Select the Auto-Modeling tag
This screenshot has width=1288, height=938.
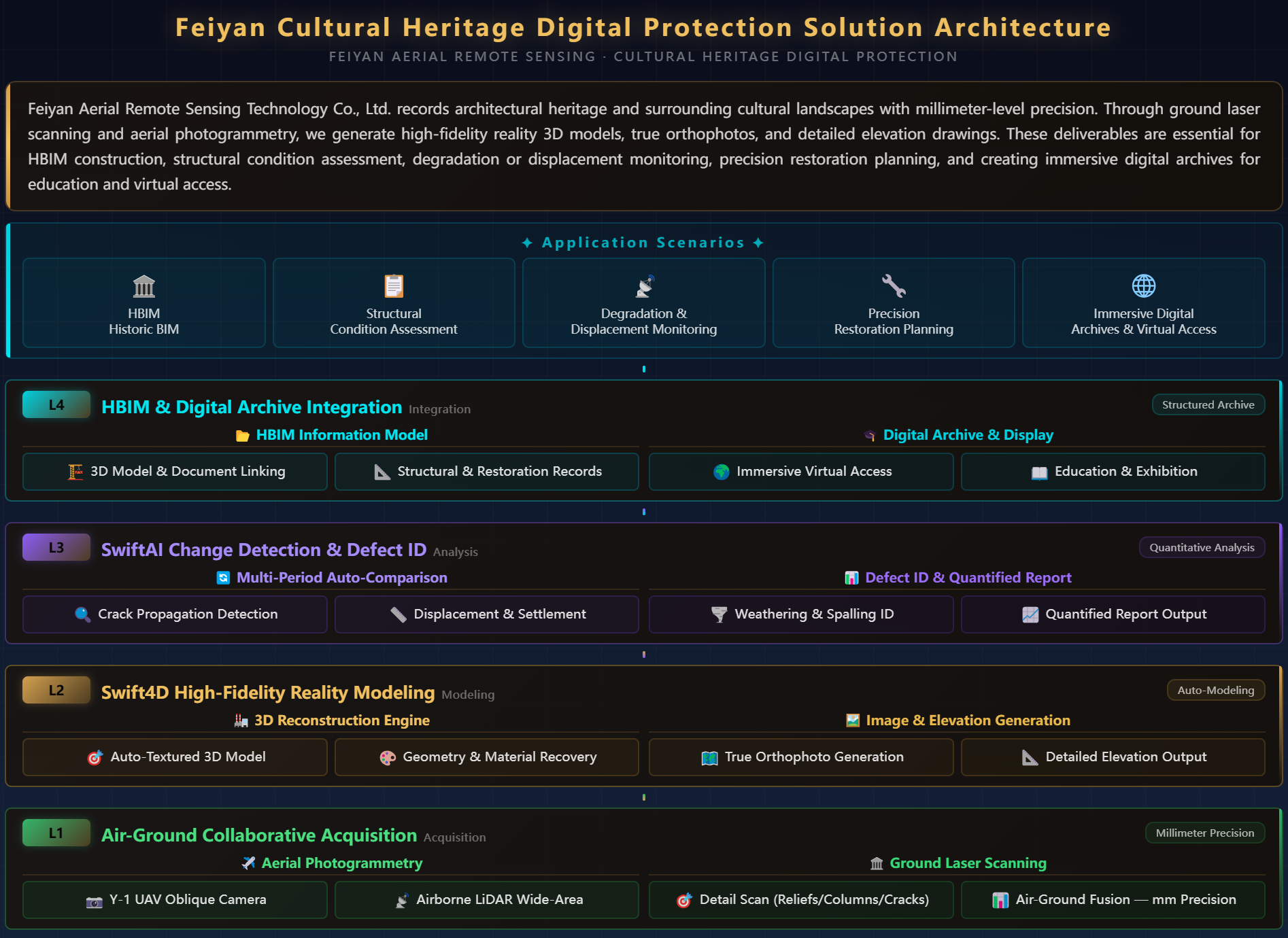[x=1216, y=691]
